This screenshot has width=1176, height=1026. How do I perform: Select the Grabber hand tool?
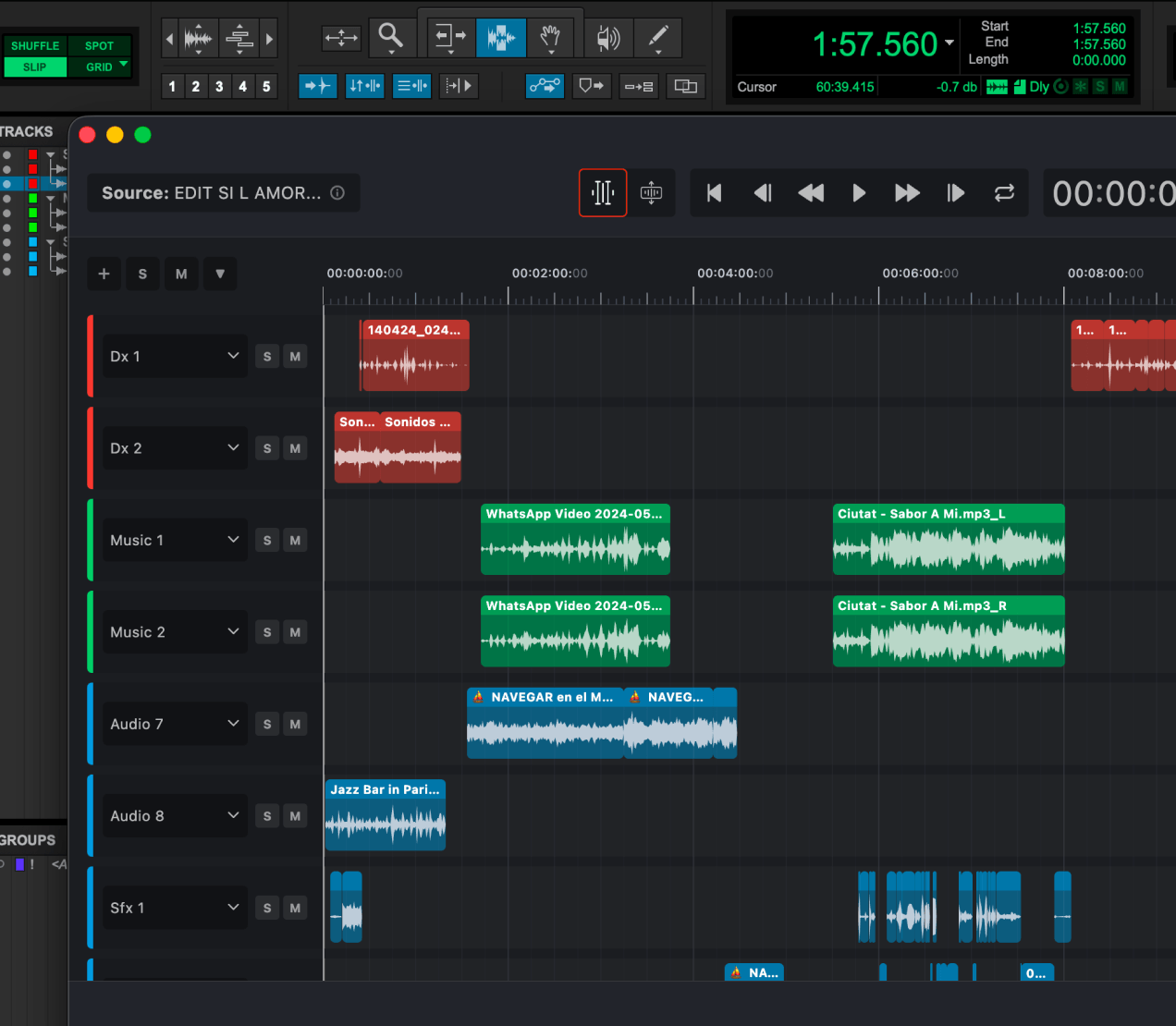point(551,38)
